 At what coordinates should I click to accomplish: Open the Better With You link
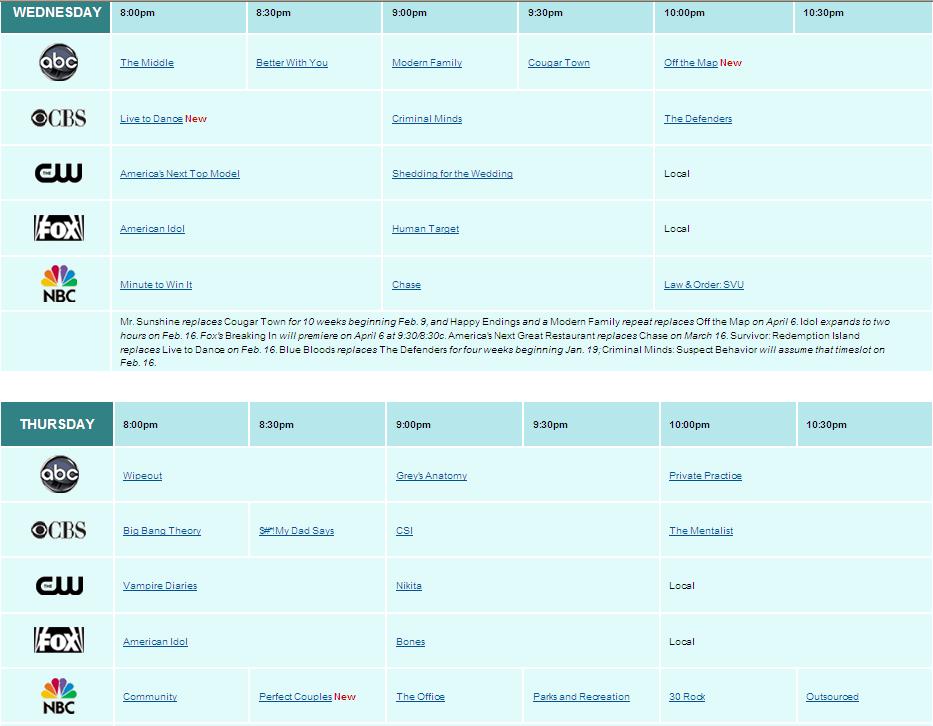click(x=292, y=62)
